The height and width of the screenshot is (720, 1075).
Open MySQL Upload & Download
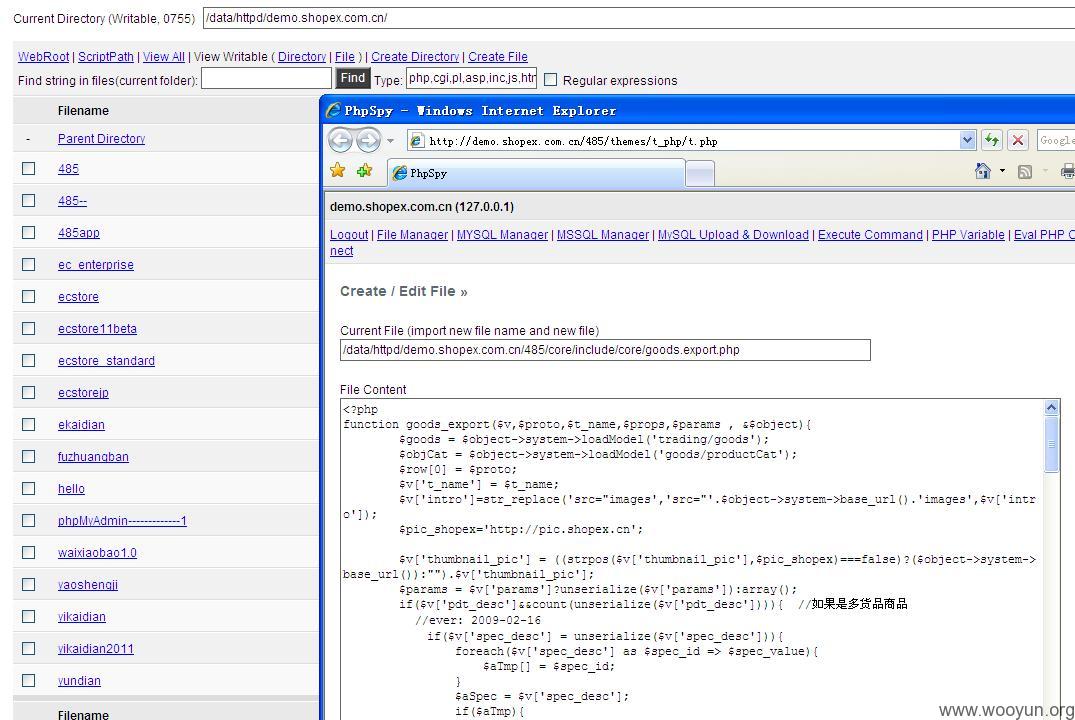pyautogui.click(x=733, y=235)
